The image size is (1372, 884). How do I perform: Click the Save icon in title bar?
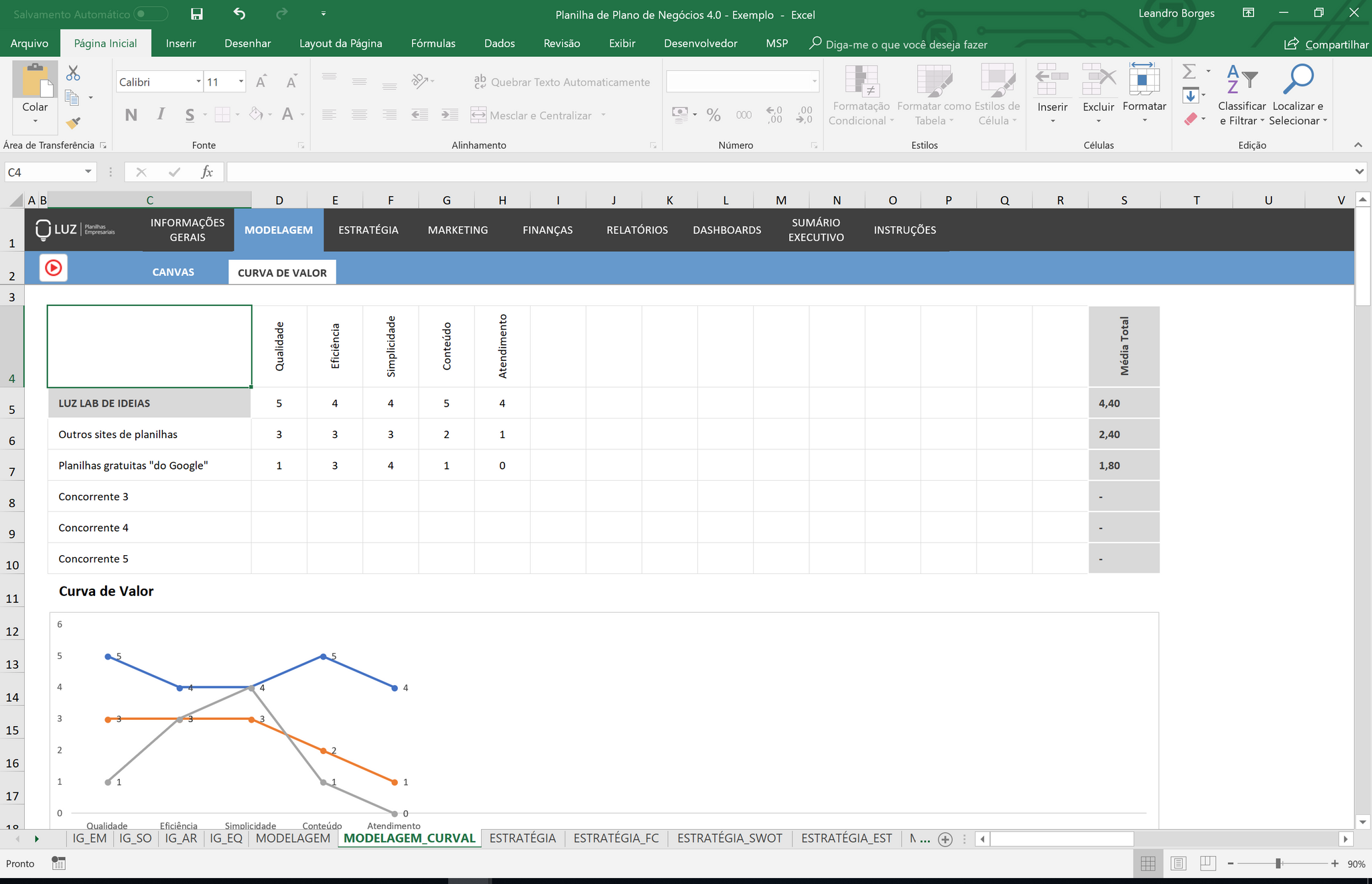[196, 14]
